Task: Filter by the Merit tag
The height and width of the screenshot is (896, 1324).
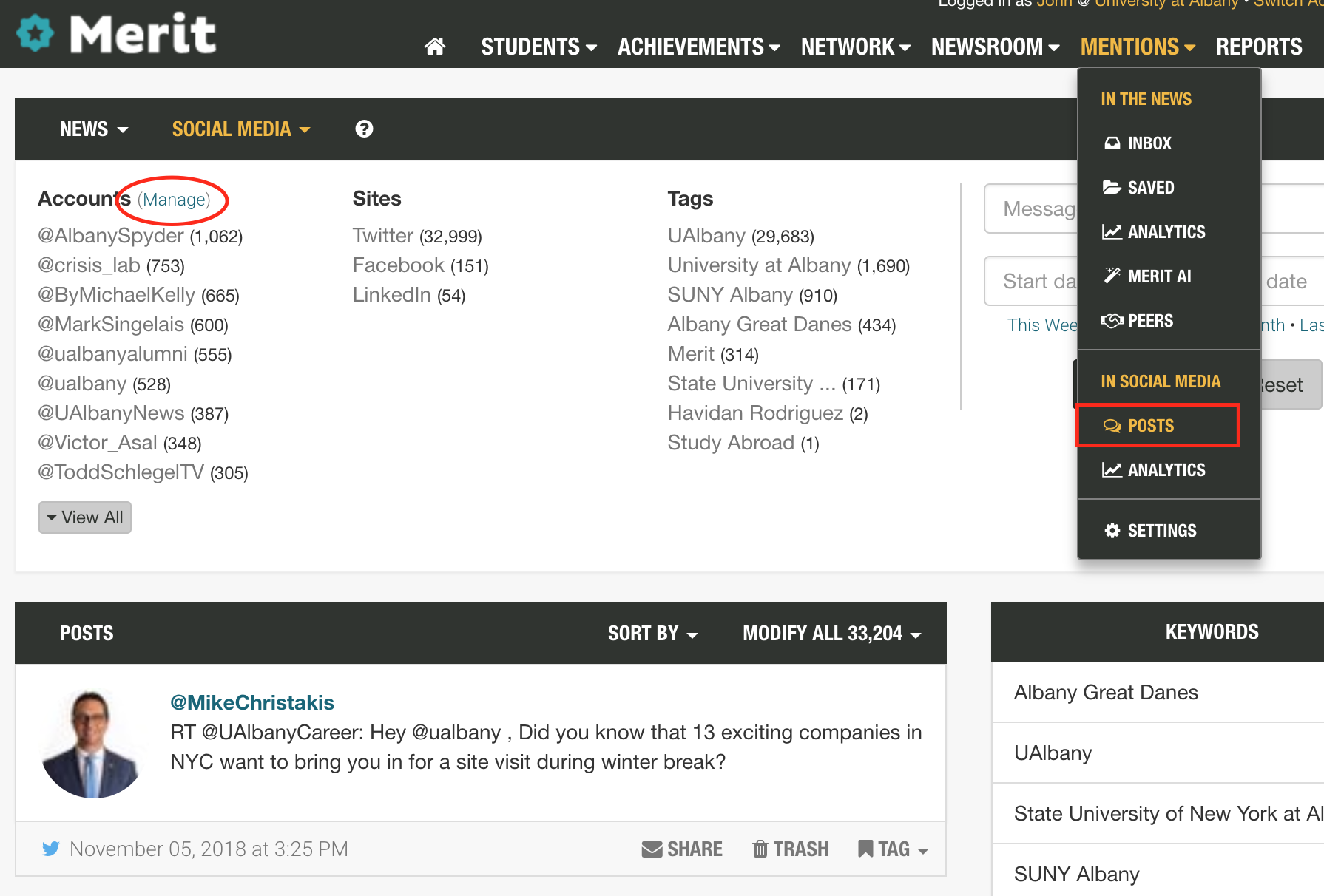Action: pos(691,354)
